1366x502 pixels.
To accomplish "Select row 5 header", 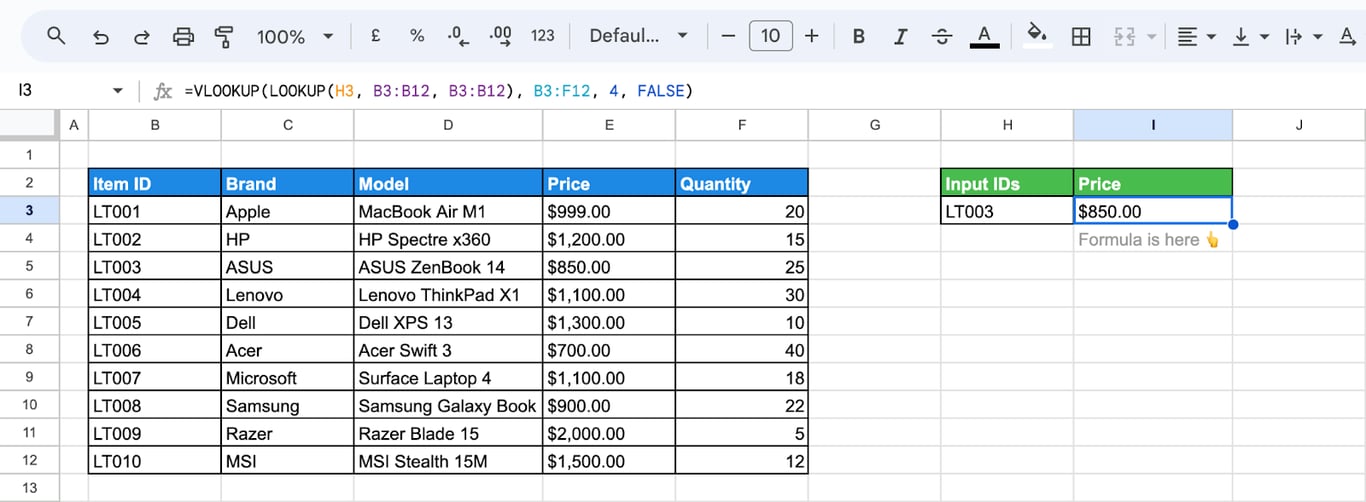I will coord(29,267).
